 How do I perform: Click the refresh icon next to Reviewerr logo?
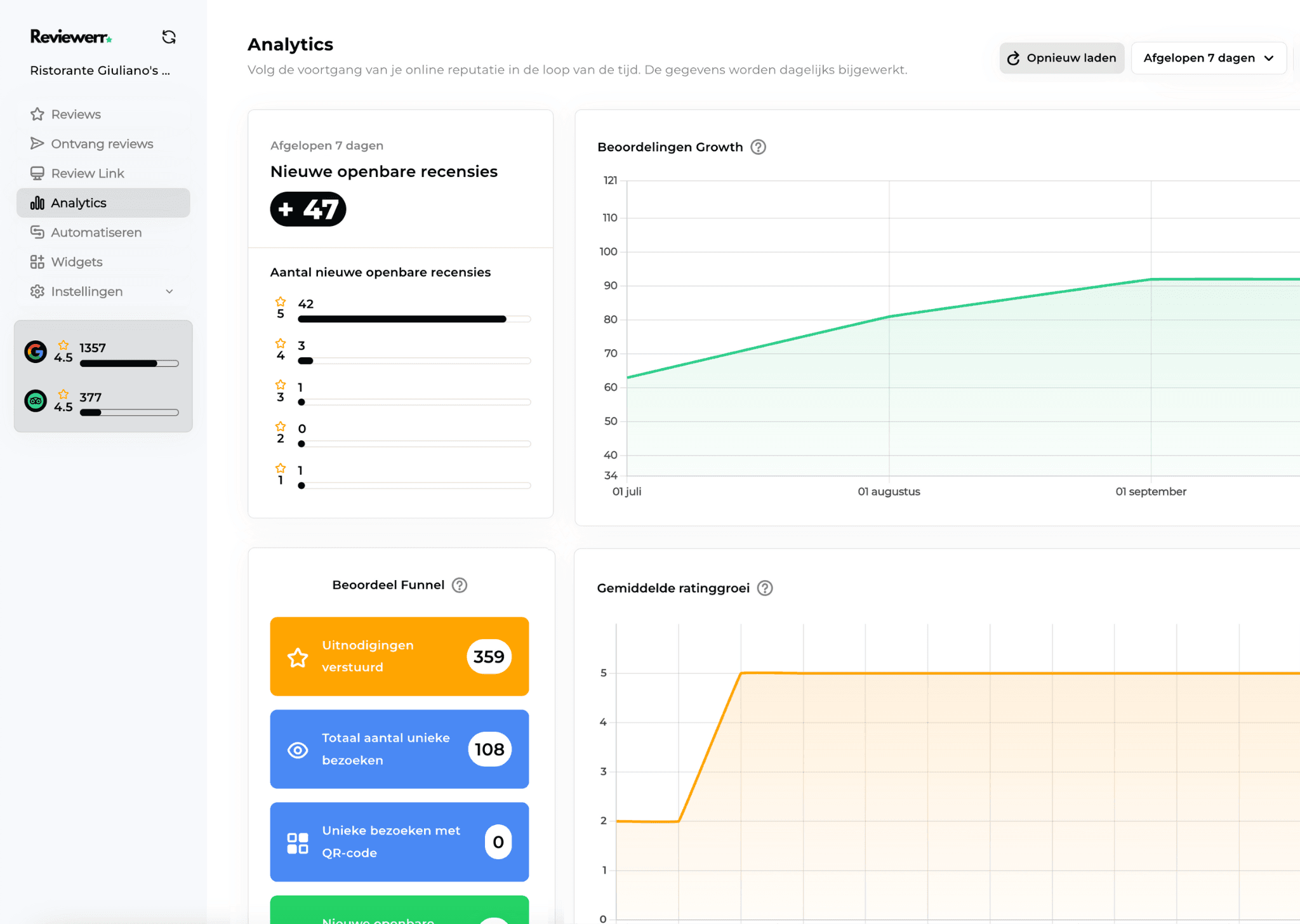[169, 37]
